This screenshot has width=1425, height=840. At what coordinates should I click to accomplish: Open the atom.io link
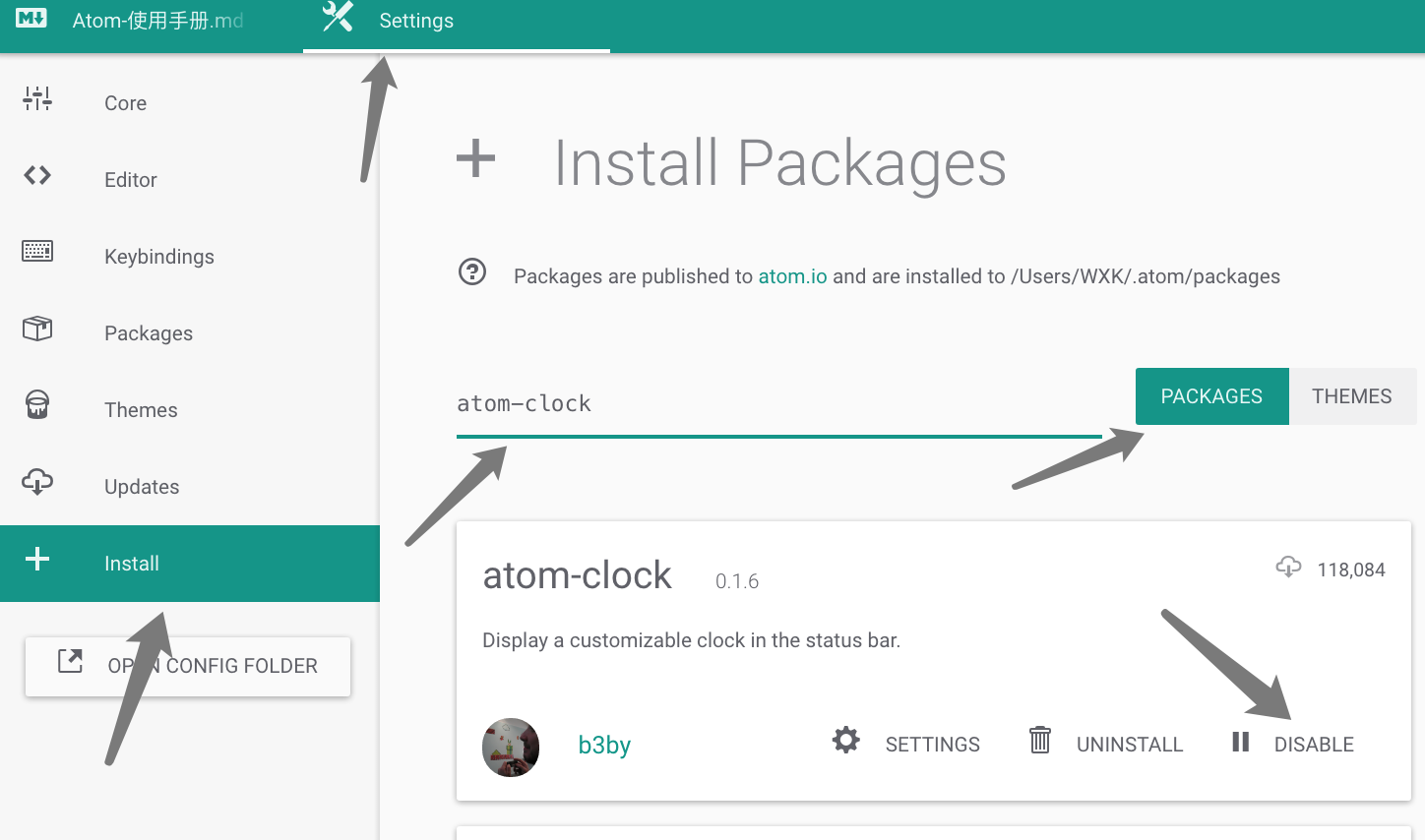pyautogui.click(x=792, y=276)
